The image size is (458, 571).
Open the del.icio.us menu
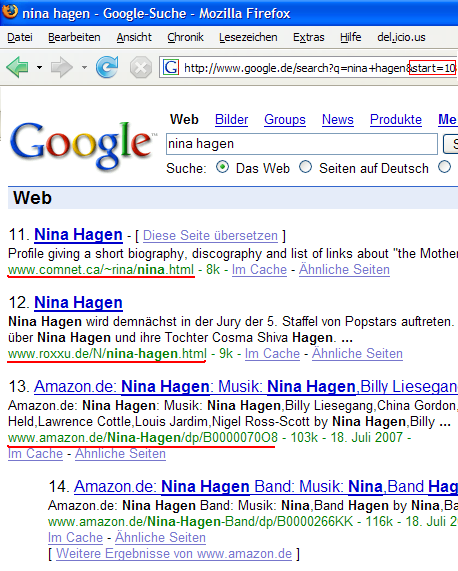(401, 37)
